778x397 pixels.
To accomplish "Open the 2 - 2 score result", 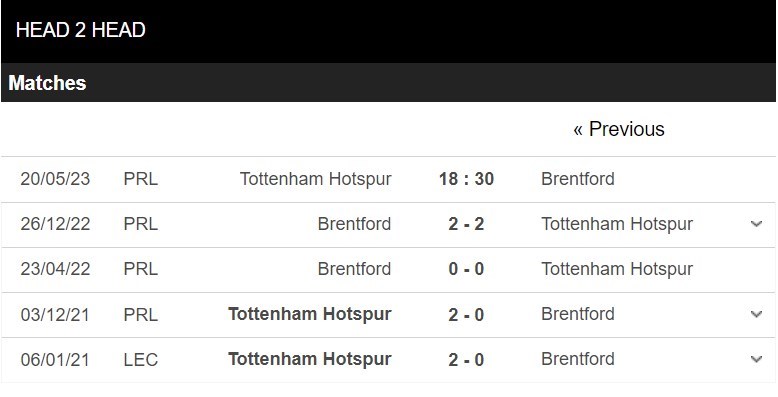I will pyautogui.click(x=466, y=224).
